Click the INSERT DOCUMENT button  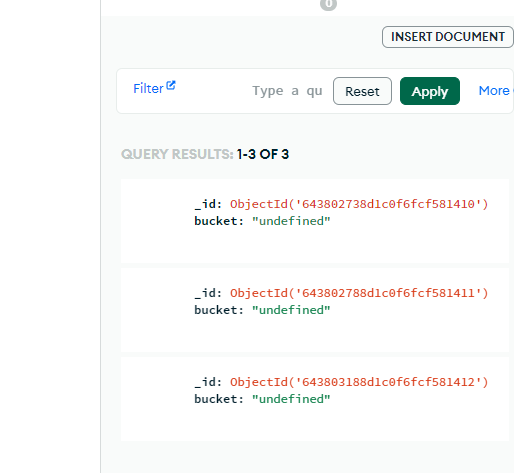point(448,37)
